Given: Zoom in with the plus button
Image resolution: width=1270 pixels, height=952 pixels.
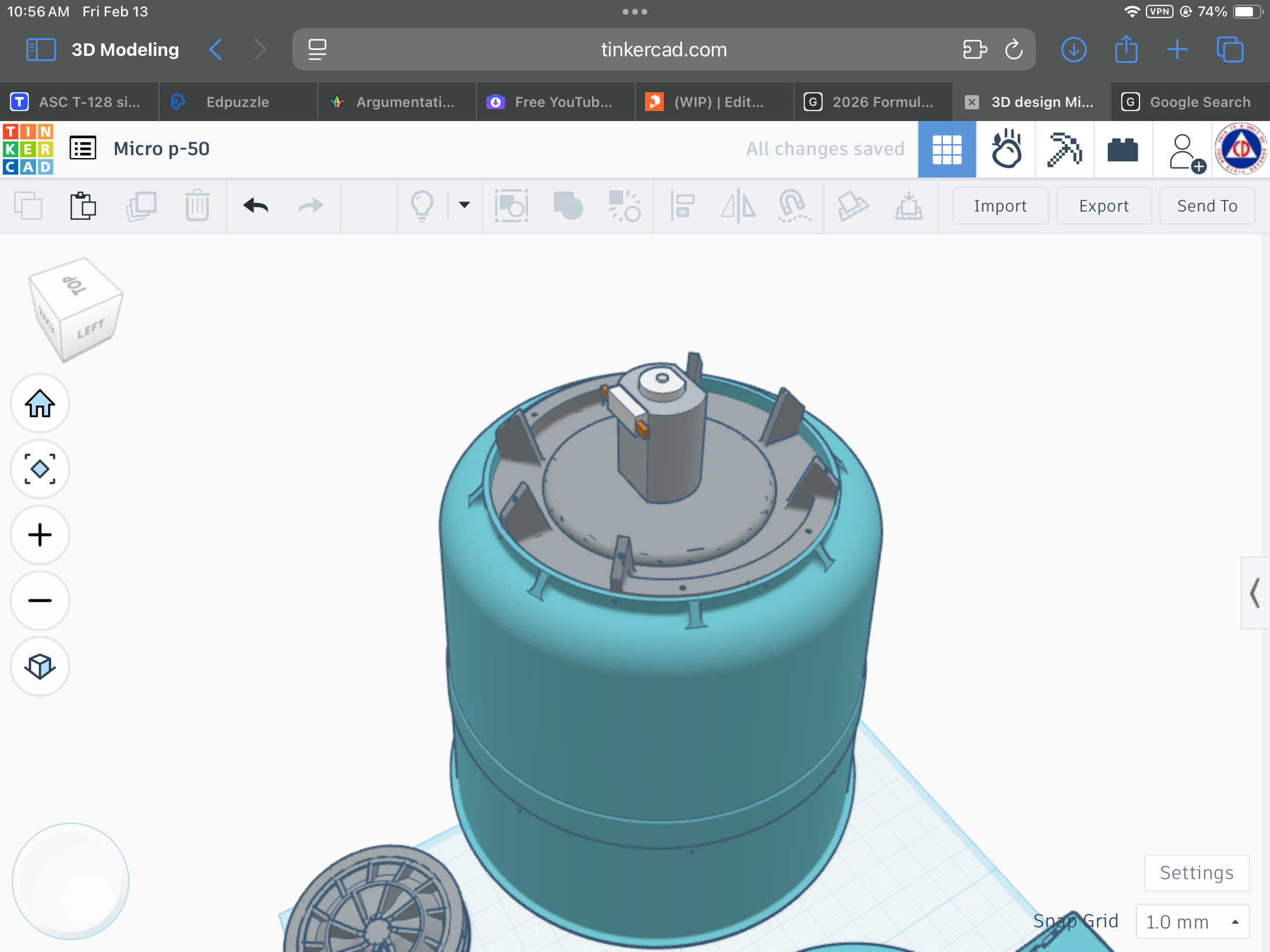Looking at the screenshot, I should point(40,535).
